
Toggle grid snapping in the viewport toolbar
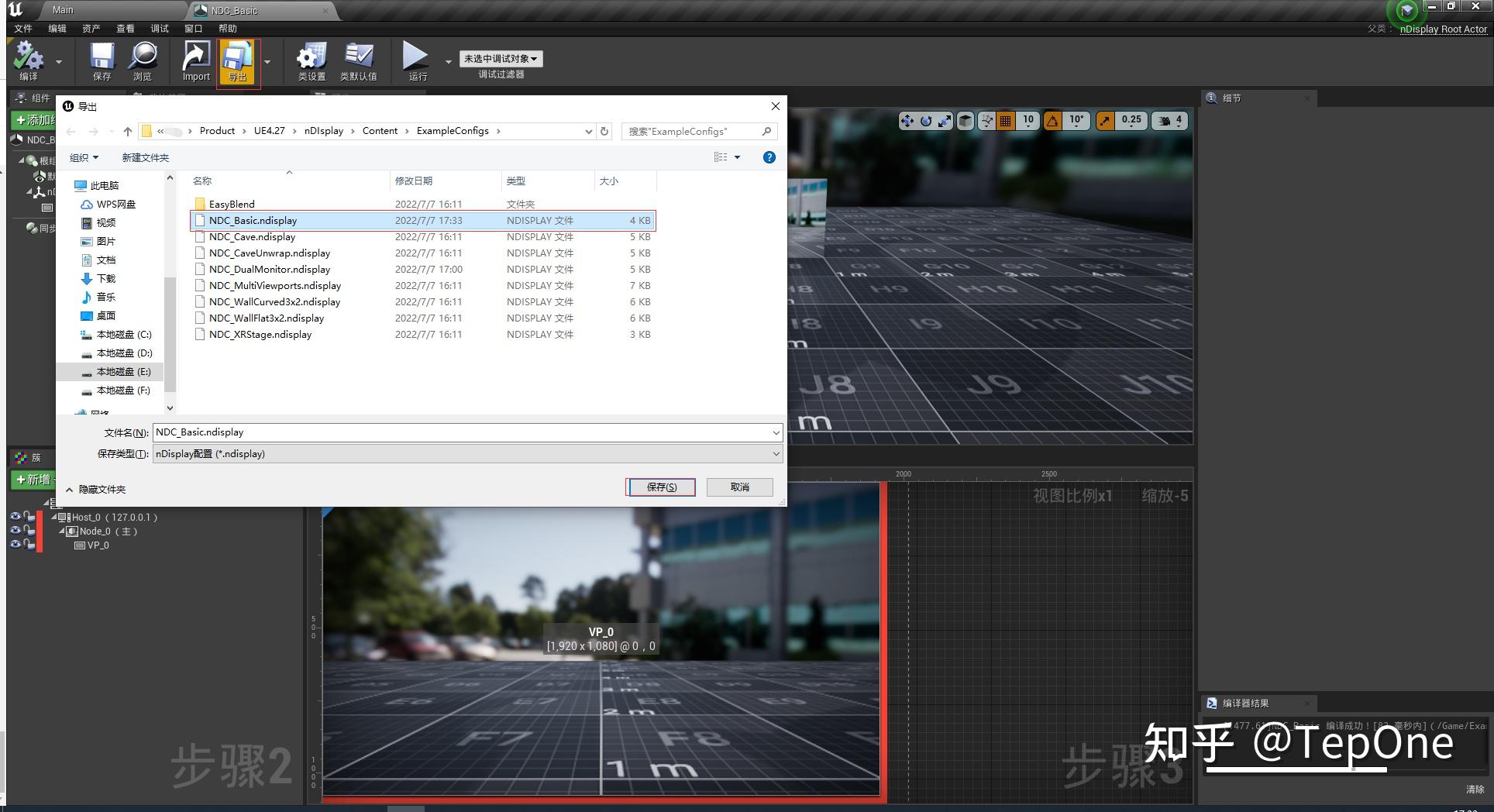coord(1005,121)
